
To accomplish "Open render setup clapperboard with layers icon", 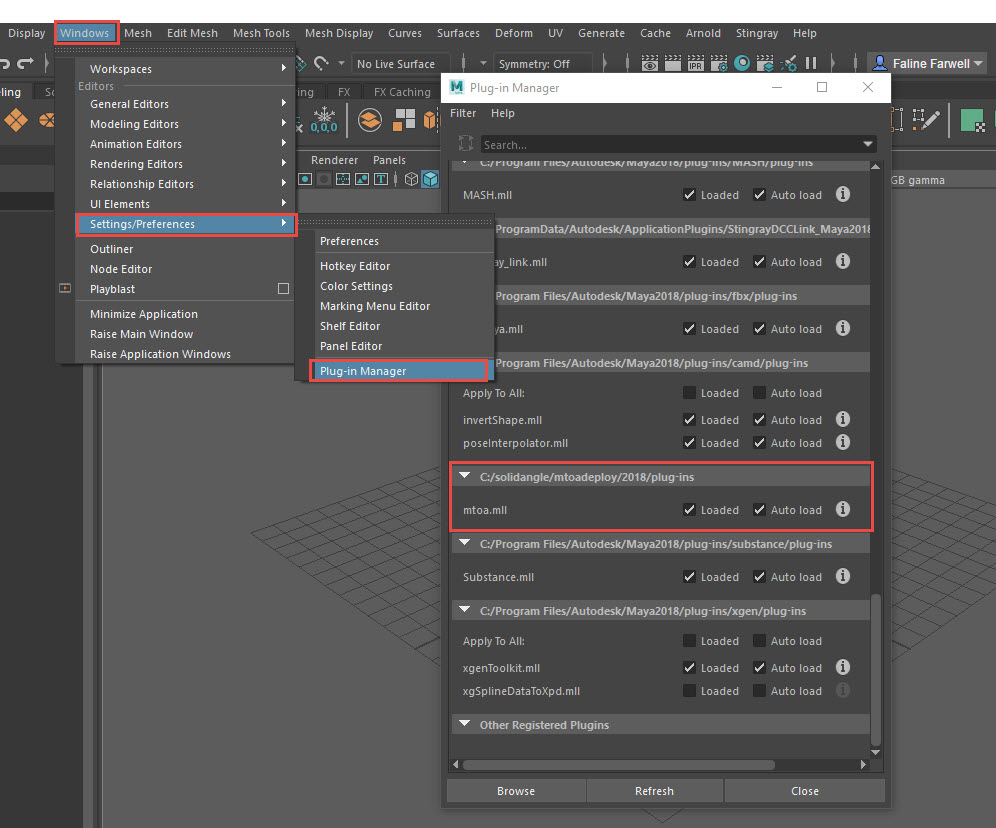I will 765,63.
